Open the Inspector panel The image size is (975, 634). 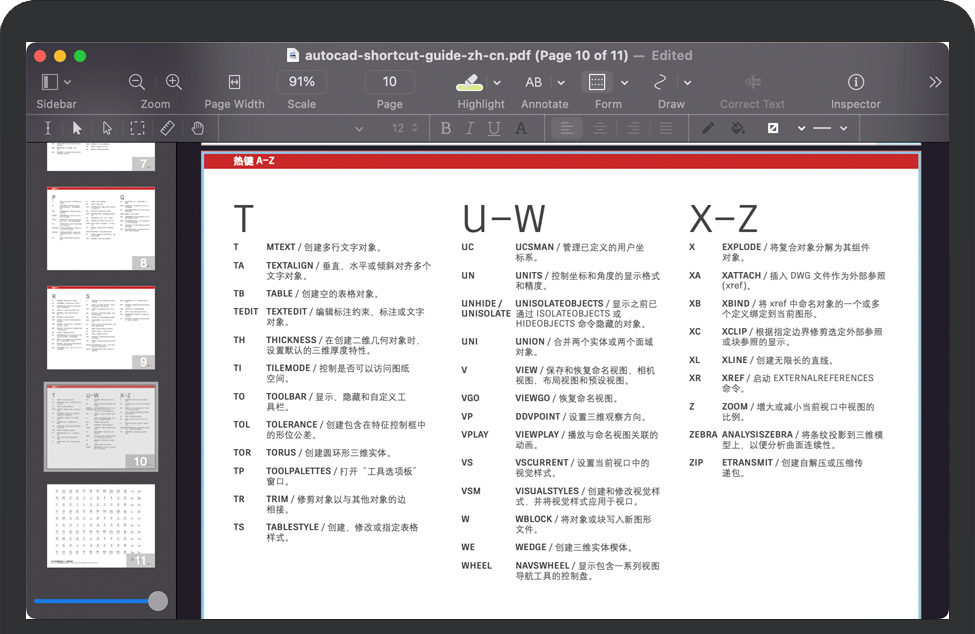[855, 82]
